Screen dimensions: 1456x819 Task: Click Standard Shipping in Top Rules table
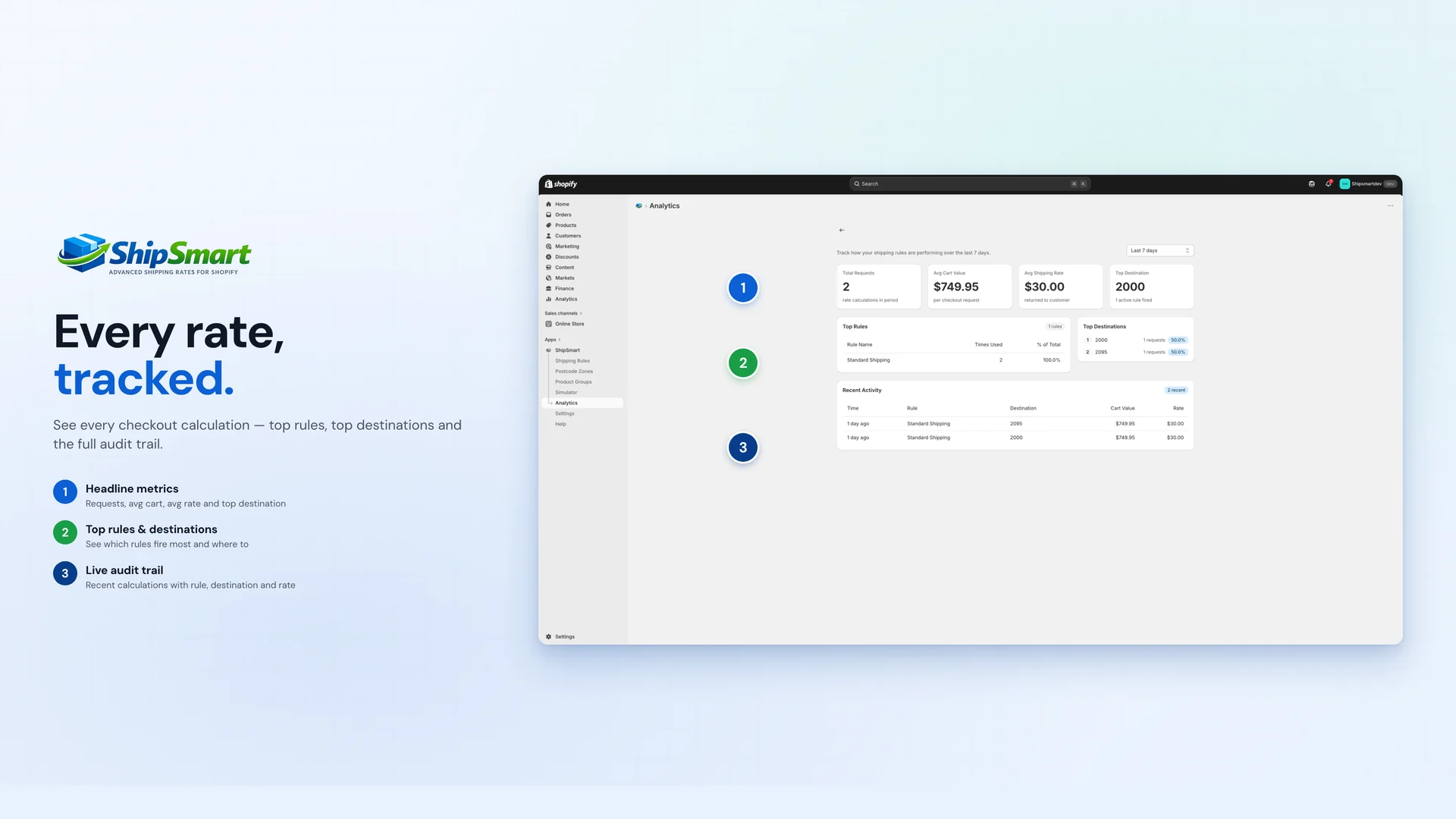(868, 360)
